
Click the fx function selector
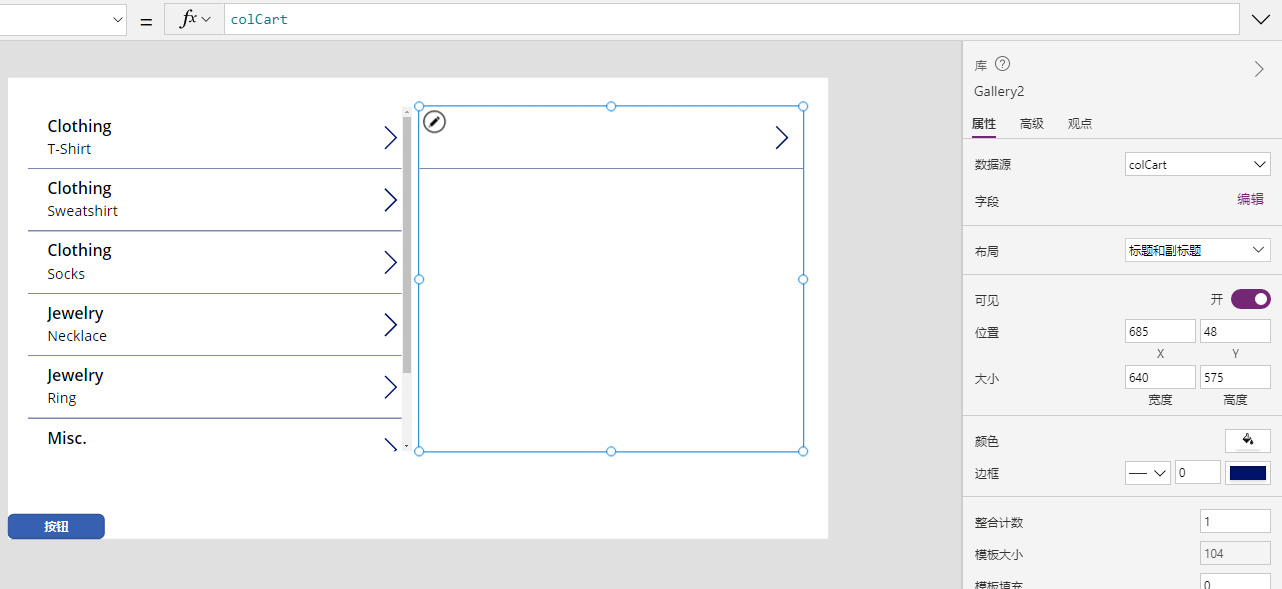194,19
